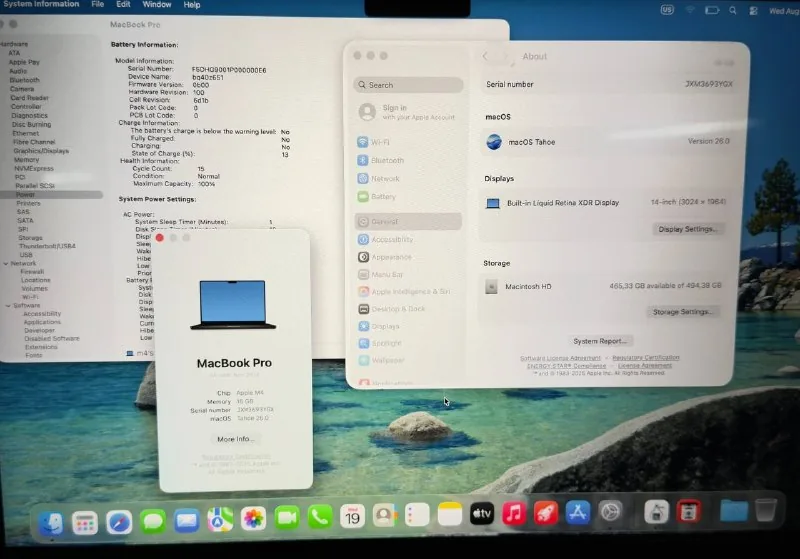
Task: Open the Apps launcher in the Dock
Action: [x=85, y=522]
